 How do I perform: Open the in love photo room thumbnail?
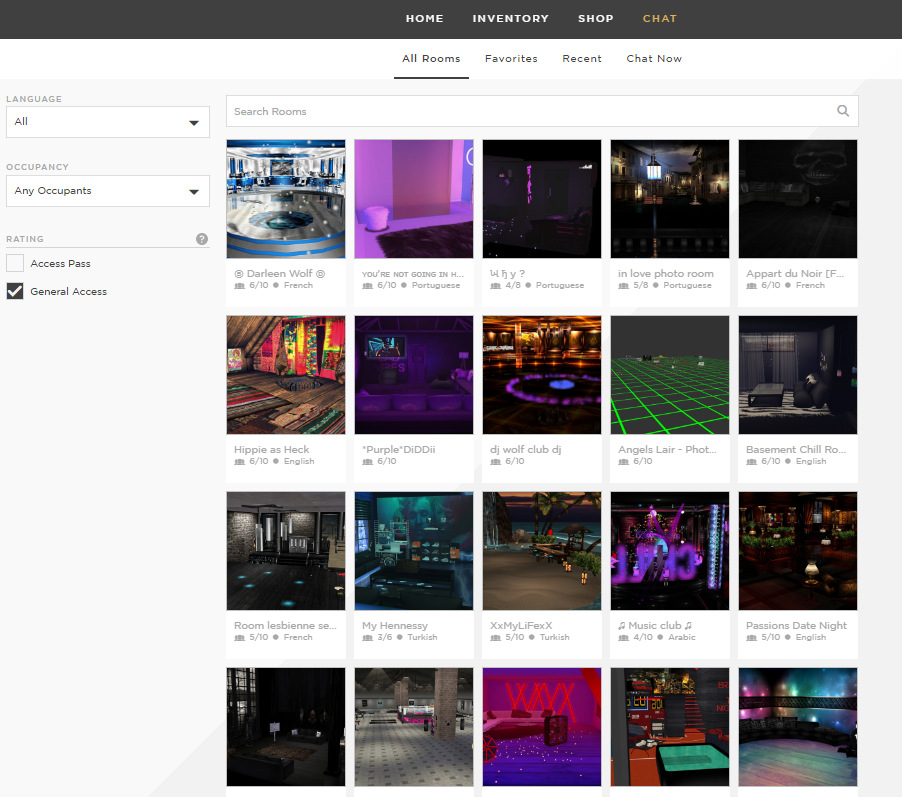[670, 199]
